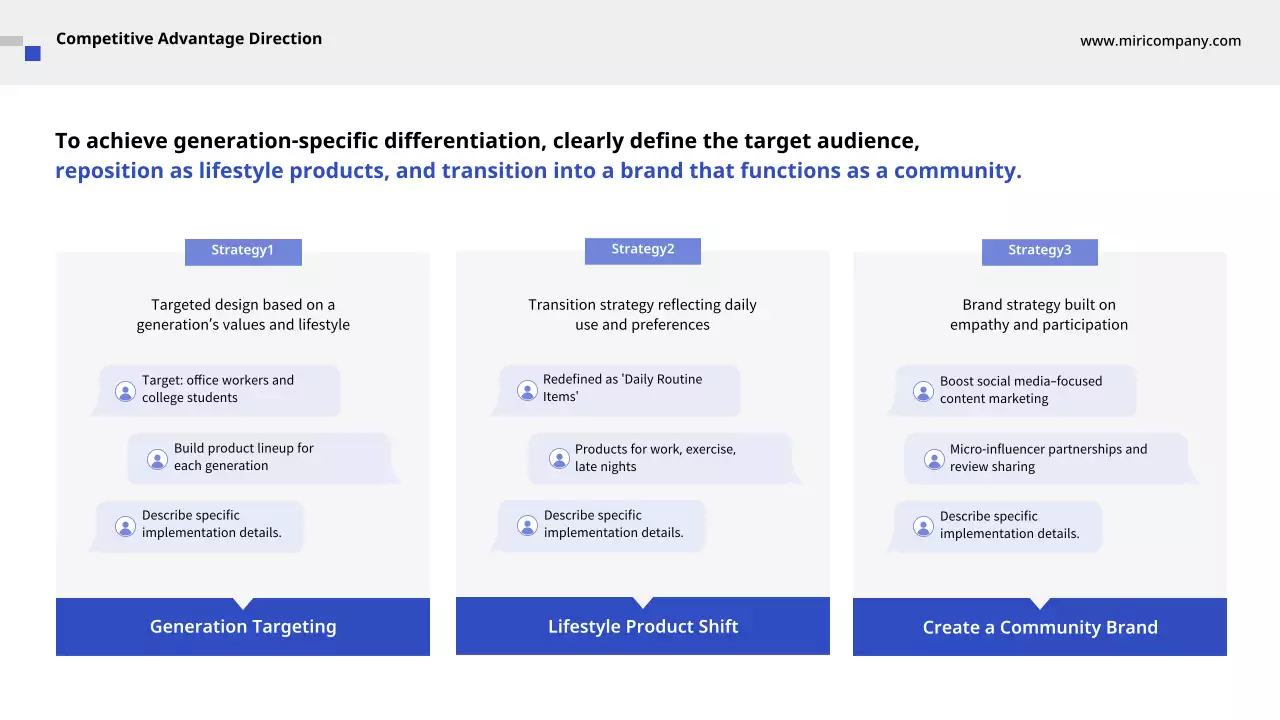
Task: Click the person icon beside 'Redefined as Daily Routine Items'
Action: pos(527,390)
